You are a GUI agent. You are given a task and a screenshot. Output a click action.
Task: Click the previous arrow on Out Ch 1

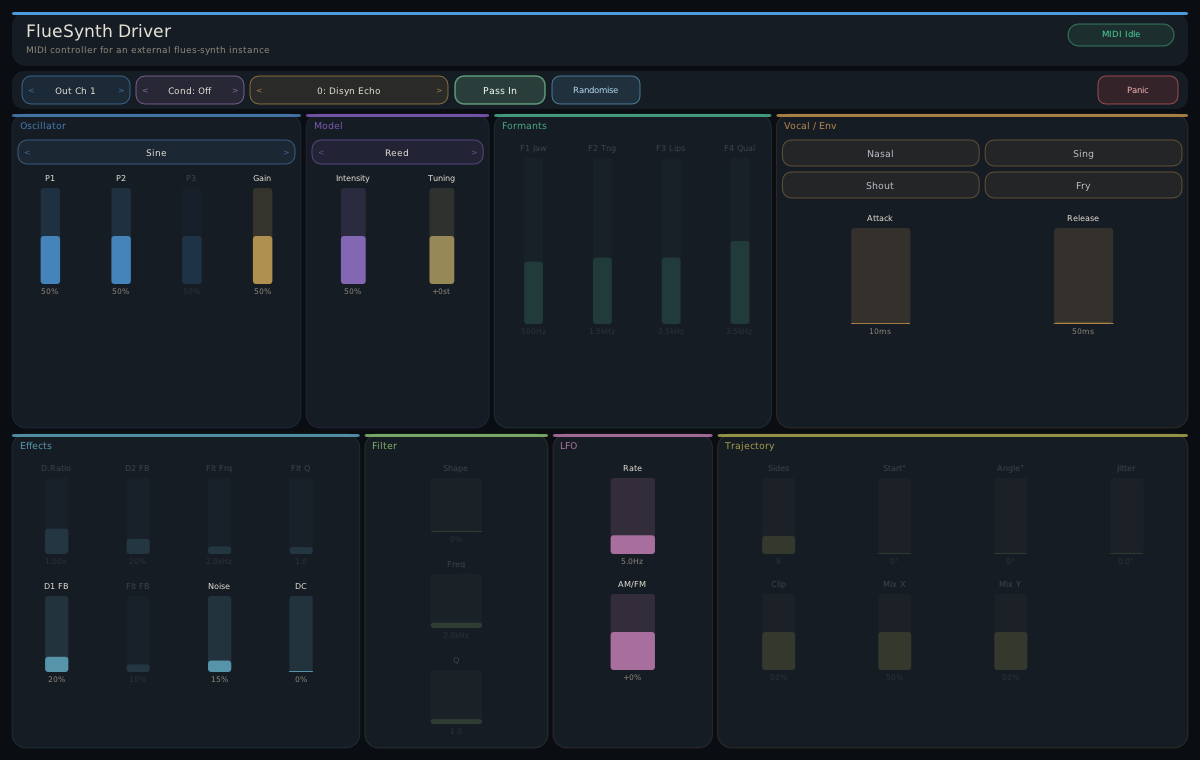(31, 90)
